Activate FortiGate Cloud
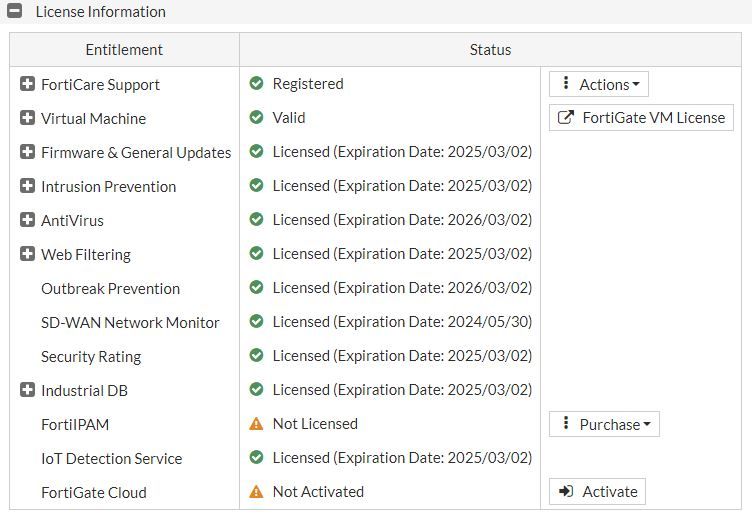 coord(597,492)
